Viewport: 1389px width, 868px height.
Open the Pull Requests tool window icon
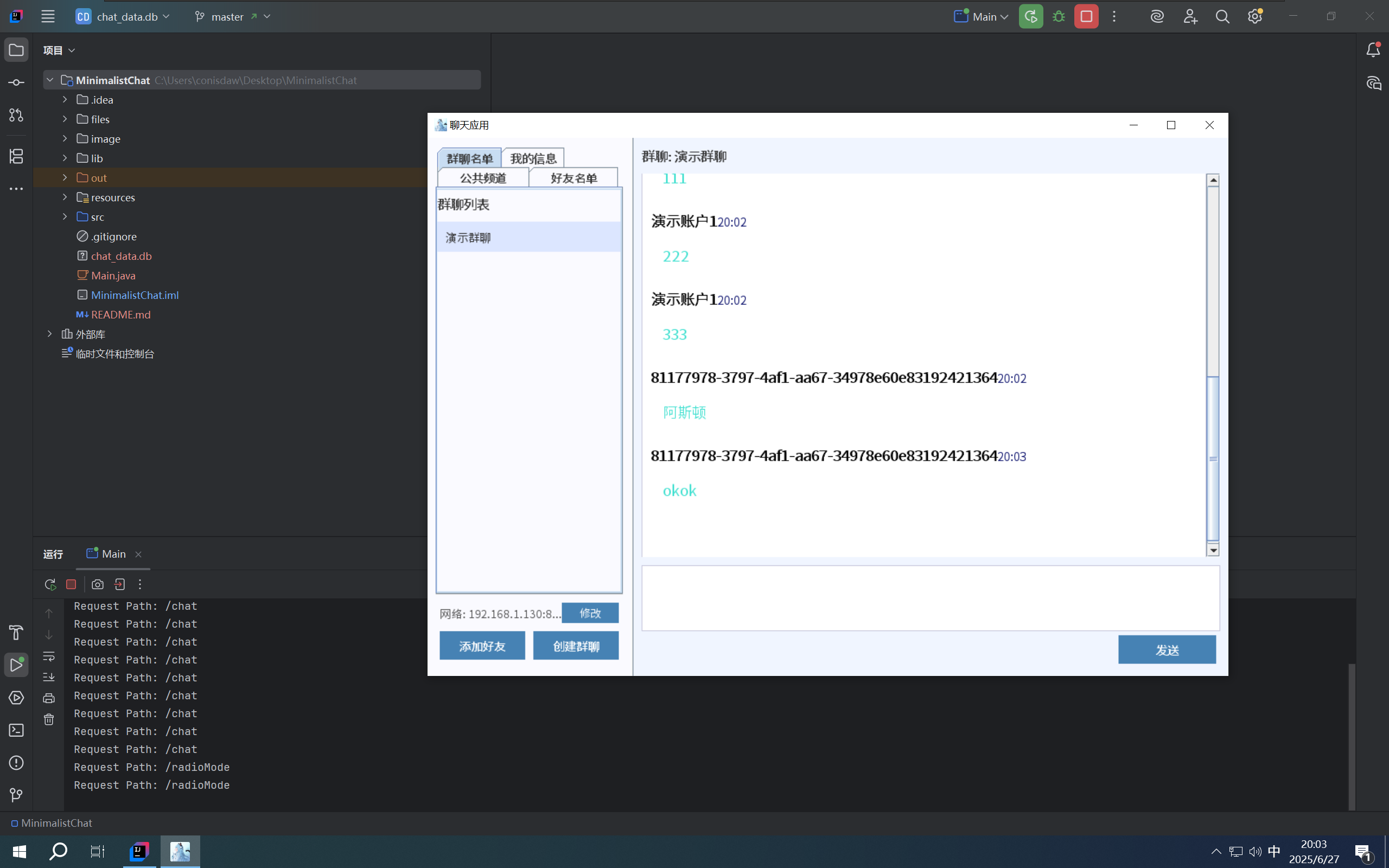click(16, 116)
